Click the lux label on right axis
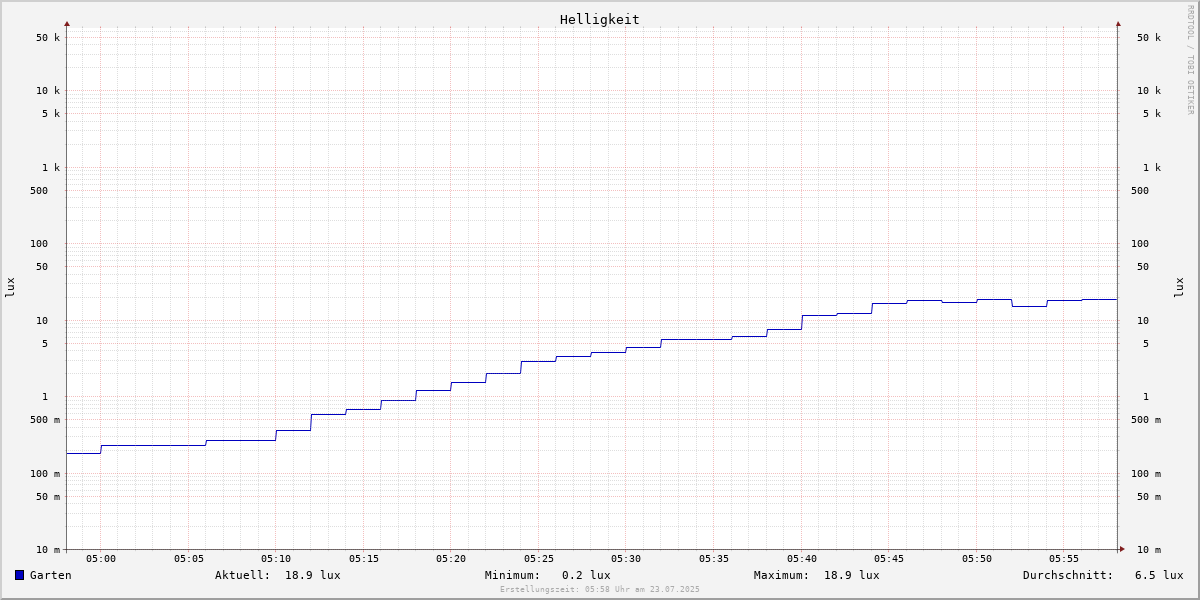 click(1179, 287)
